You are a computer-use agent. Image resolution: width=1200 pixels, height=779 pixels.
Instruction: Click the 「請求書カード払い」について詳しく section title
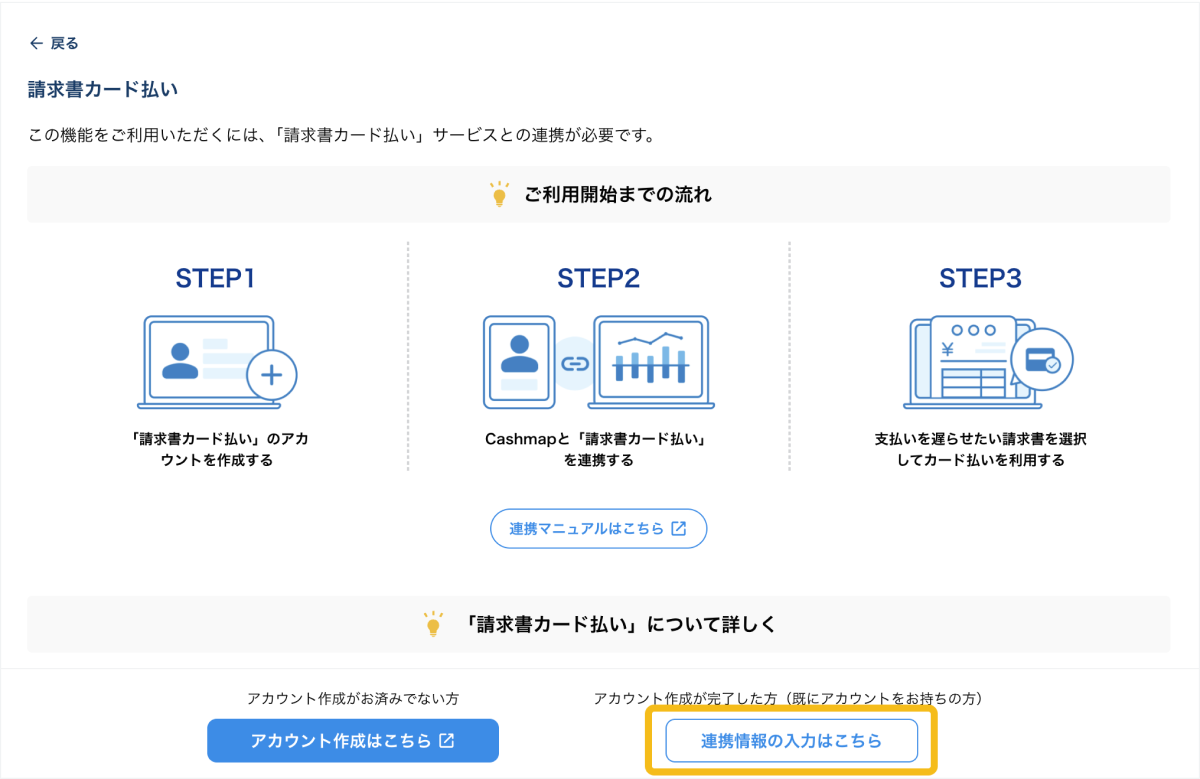pos(620,624)
